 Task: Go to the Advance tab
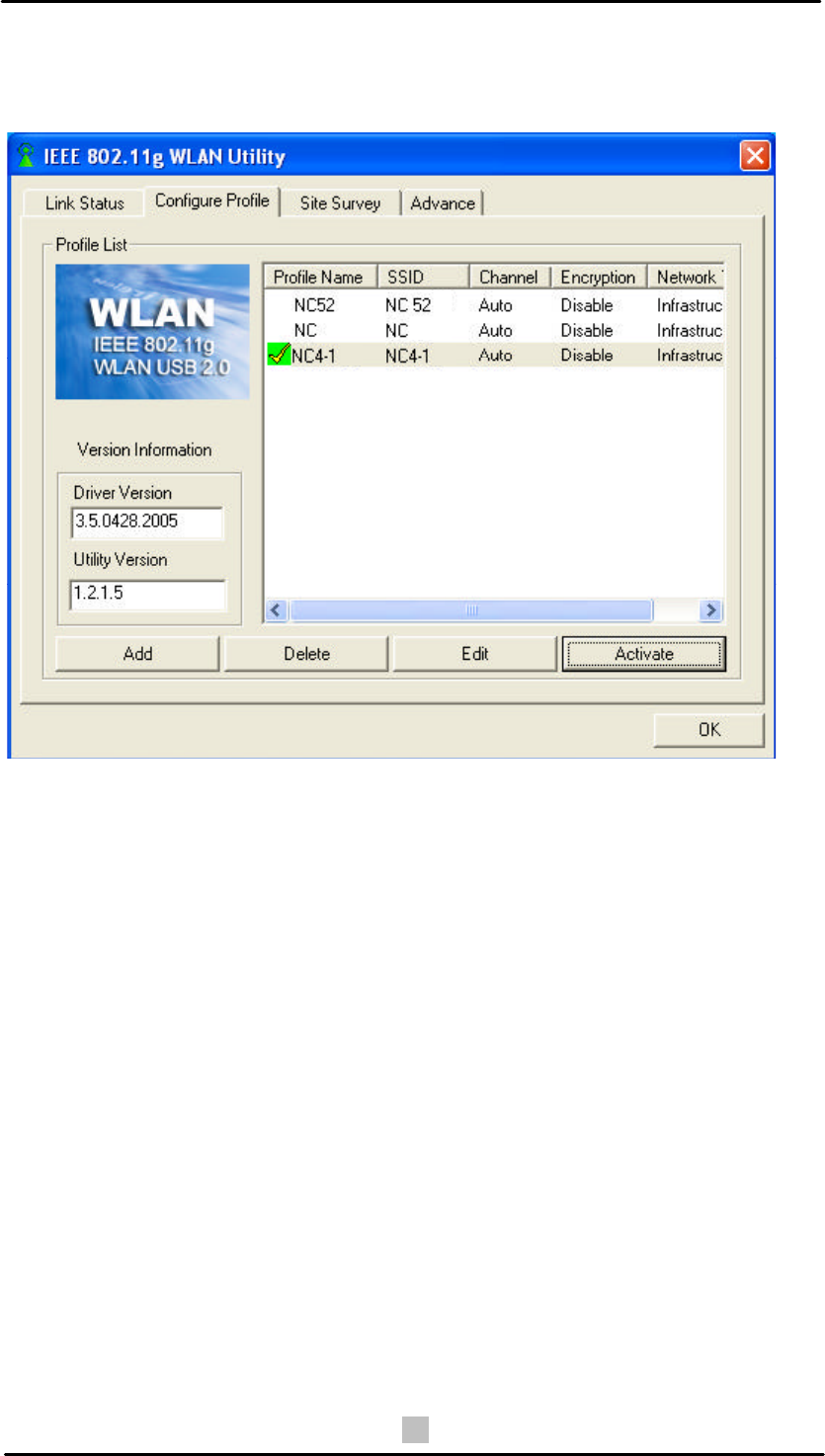442,203
